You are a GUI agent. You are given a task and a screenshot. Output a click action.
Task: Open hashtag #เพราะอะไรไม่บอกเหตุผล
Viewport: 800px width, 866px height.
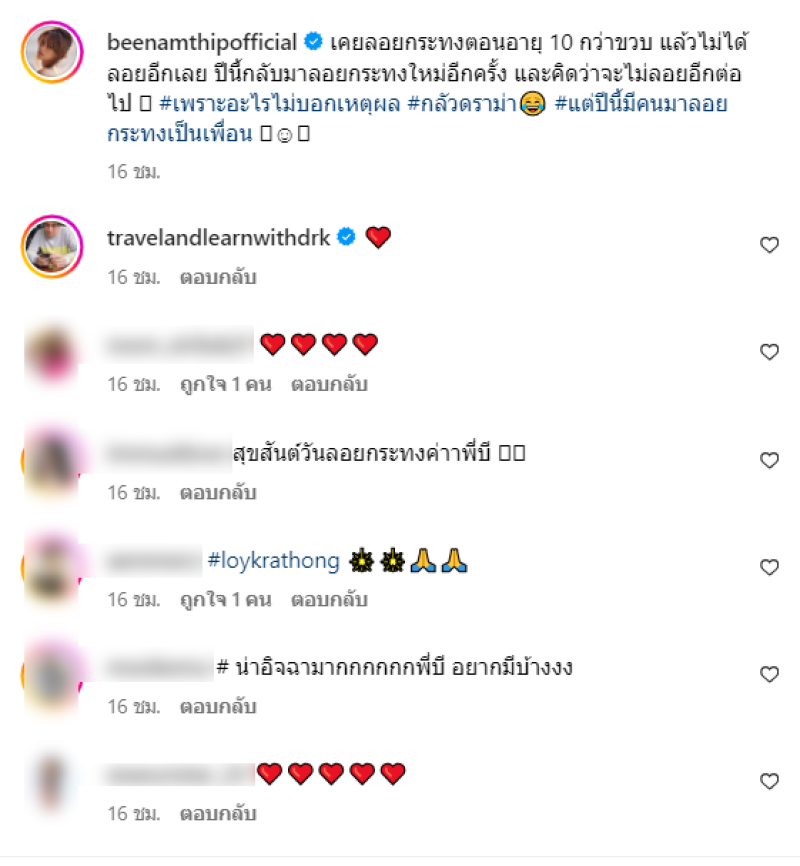(280, 103)
